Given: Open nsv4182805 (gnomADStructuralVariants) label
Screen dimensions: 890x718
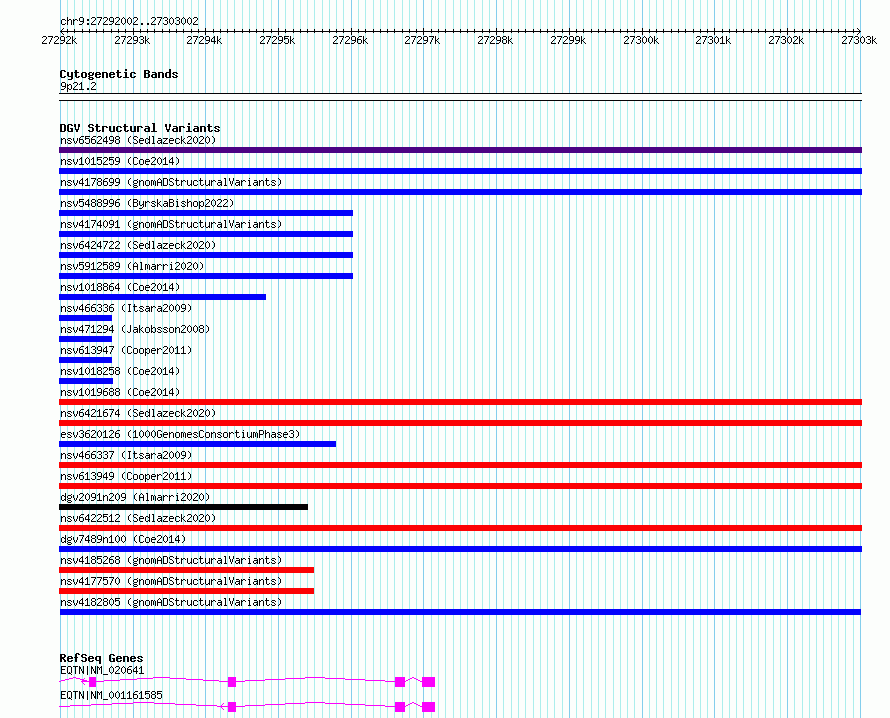Looking at the screenshot, I should tap(171, 602).
